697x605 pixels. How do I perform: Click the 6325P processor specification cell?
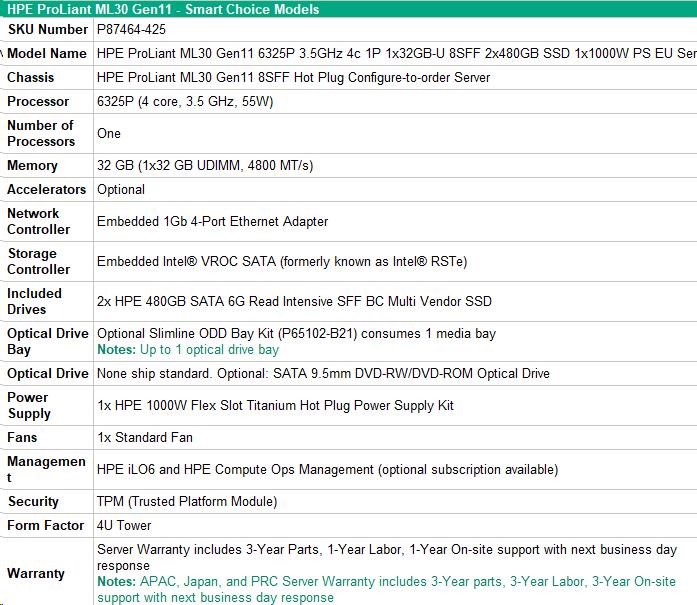(x=185, y=102)
